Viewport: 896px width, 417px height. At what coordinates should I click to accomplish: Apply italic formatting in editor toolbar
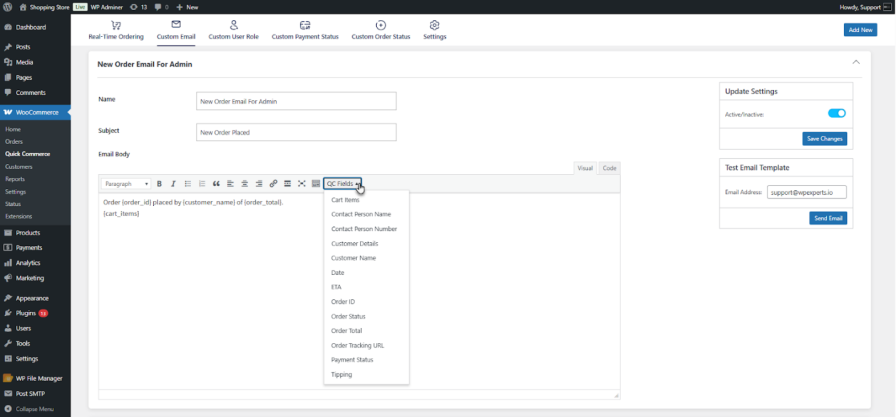point(173,184)
